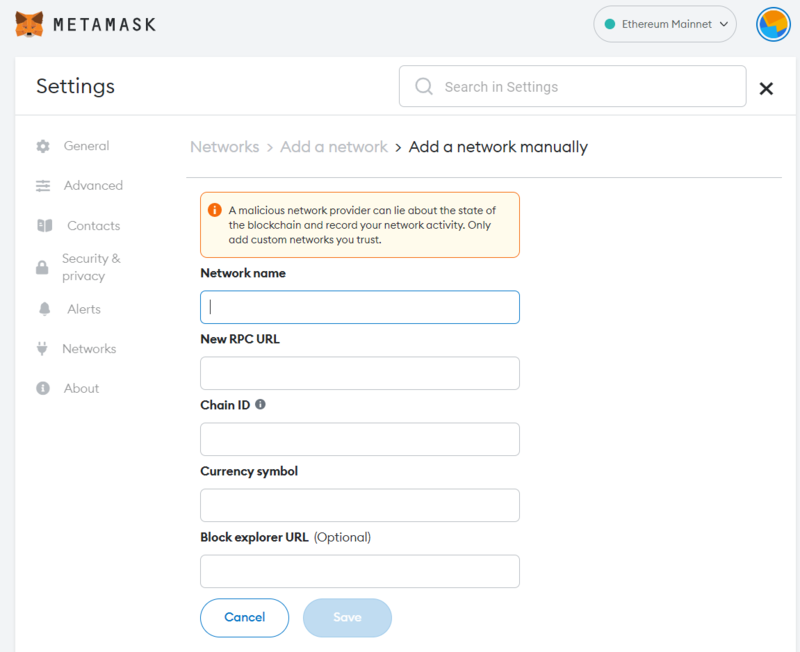Click the Networks breadcrumb link
The image size is (800, 652).
(224, 146)
